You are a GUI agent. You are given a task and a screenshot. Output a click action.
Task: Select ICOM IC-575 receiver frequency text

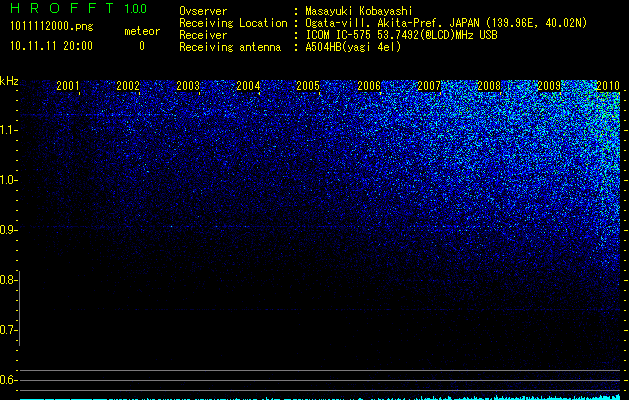[401, 35]
